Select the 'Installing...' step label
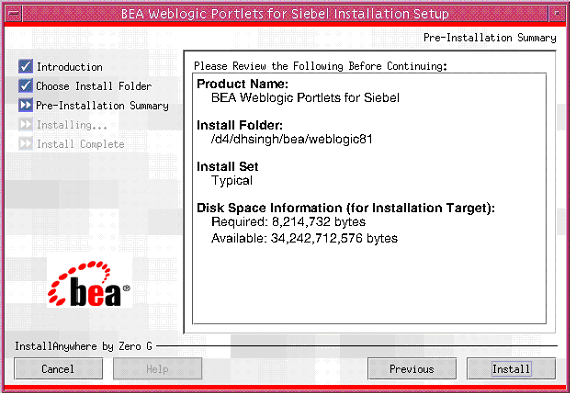 [x=72, y=125]
